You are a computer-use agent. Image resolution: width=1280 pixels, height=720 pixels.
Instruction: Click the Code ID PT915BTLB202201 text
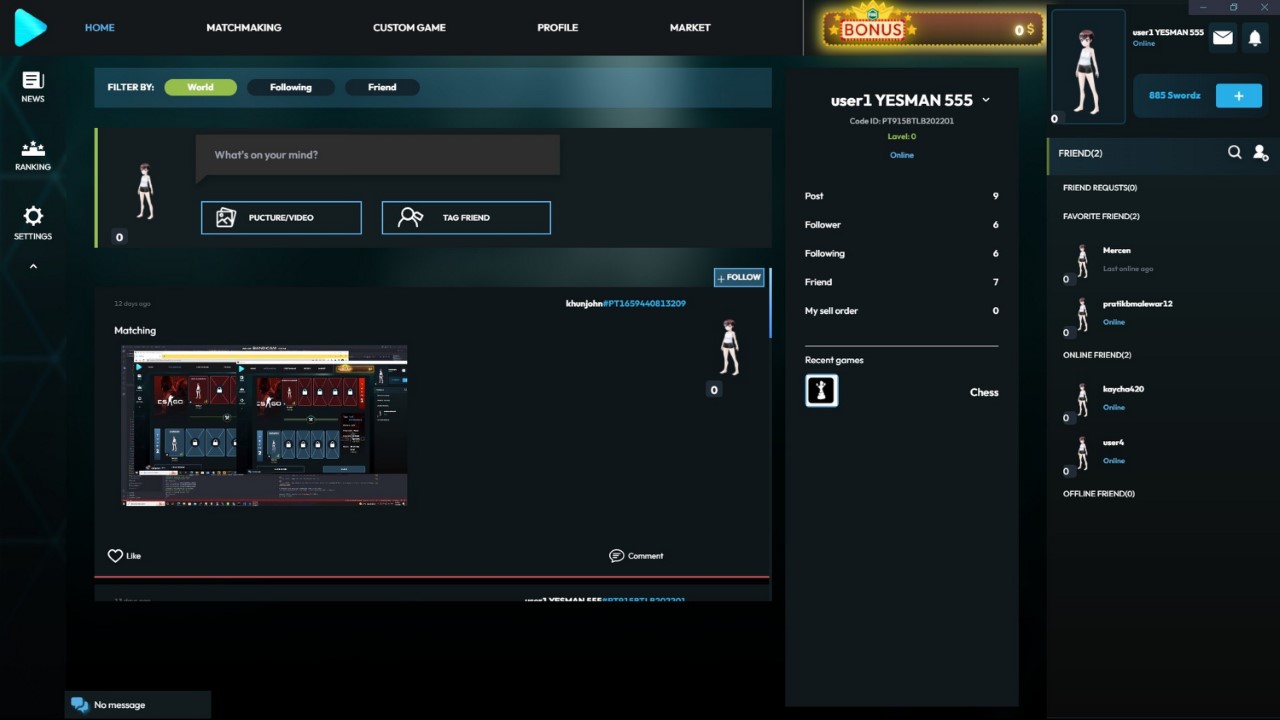901,121
